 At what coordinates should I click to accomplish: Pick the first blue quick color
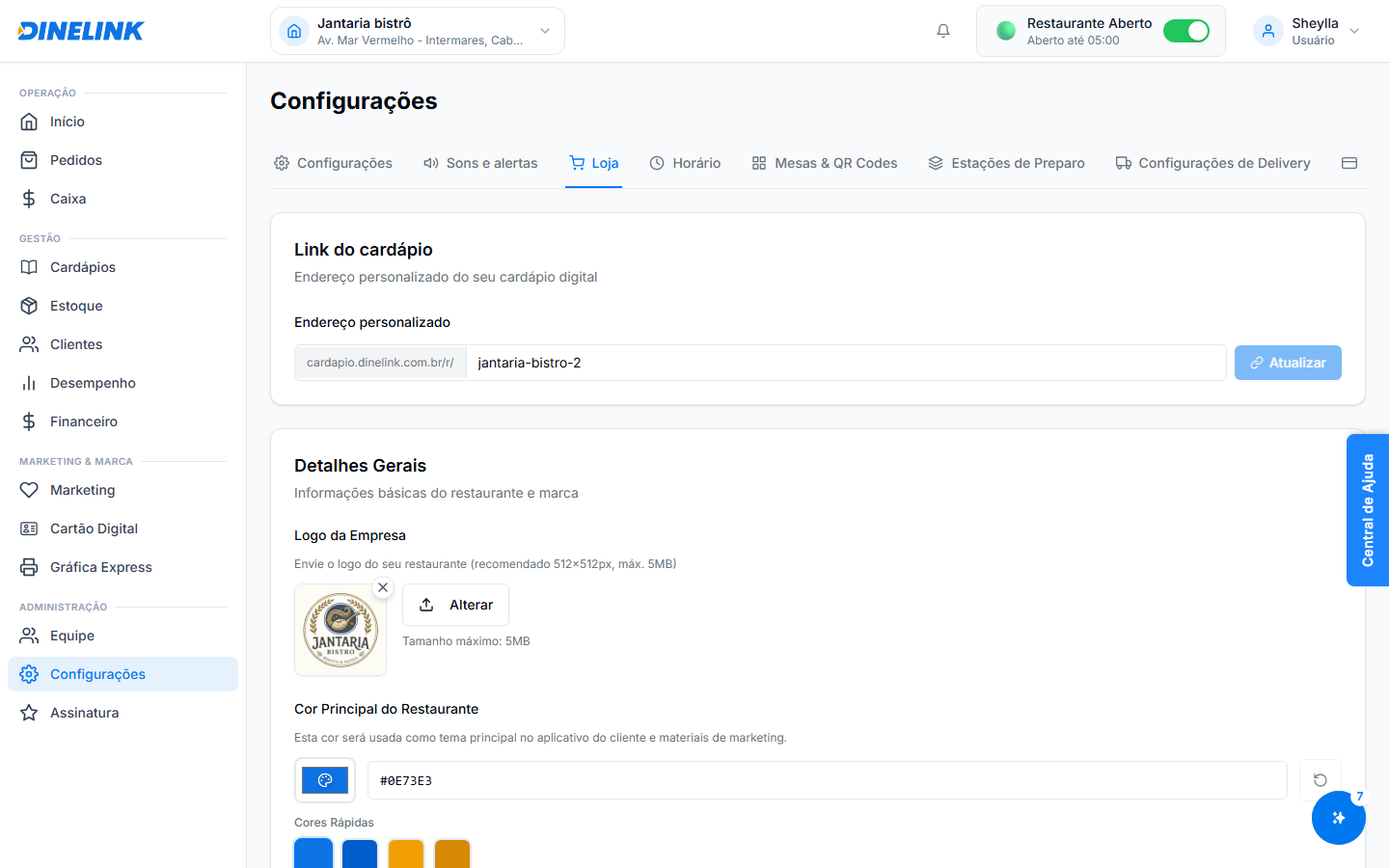(x=313, y=854)
